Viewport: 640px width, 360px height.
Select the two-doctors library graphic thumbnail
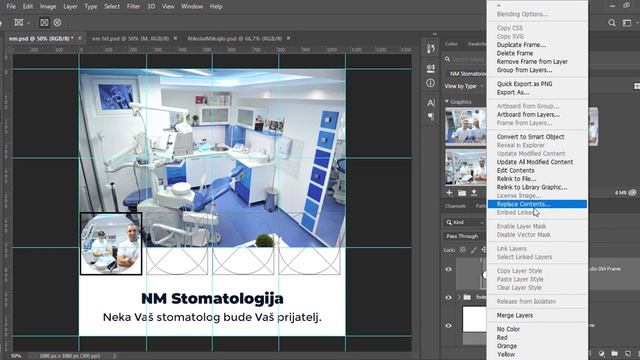point(466,126)
